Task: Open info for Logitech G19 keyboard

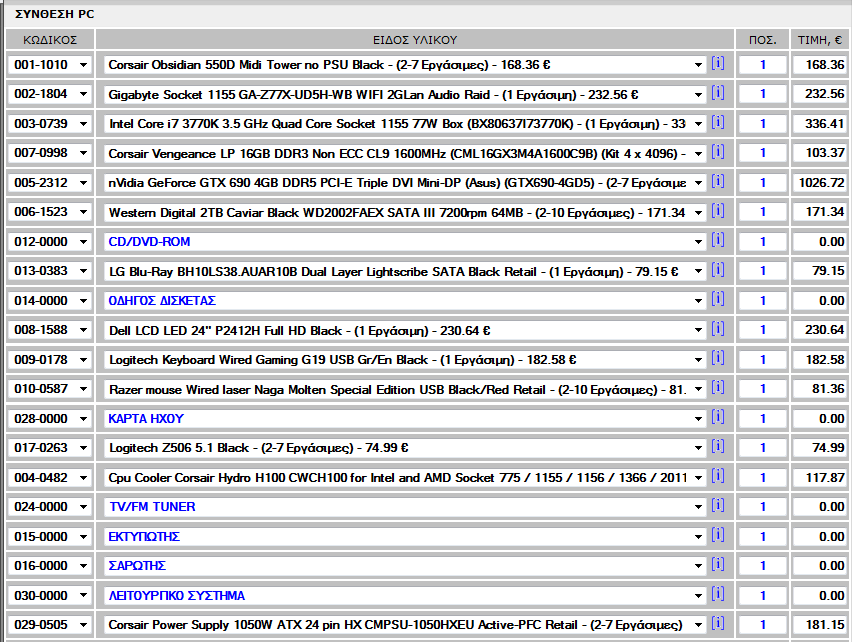Action: pos(718,358)
